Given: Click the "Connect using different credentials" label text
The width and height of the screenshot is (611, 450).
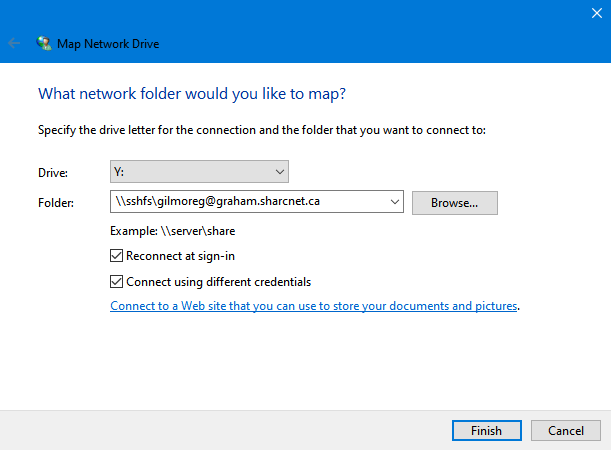Looking at the screenshot, I should tap(225, 281).
